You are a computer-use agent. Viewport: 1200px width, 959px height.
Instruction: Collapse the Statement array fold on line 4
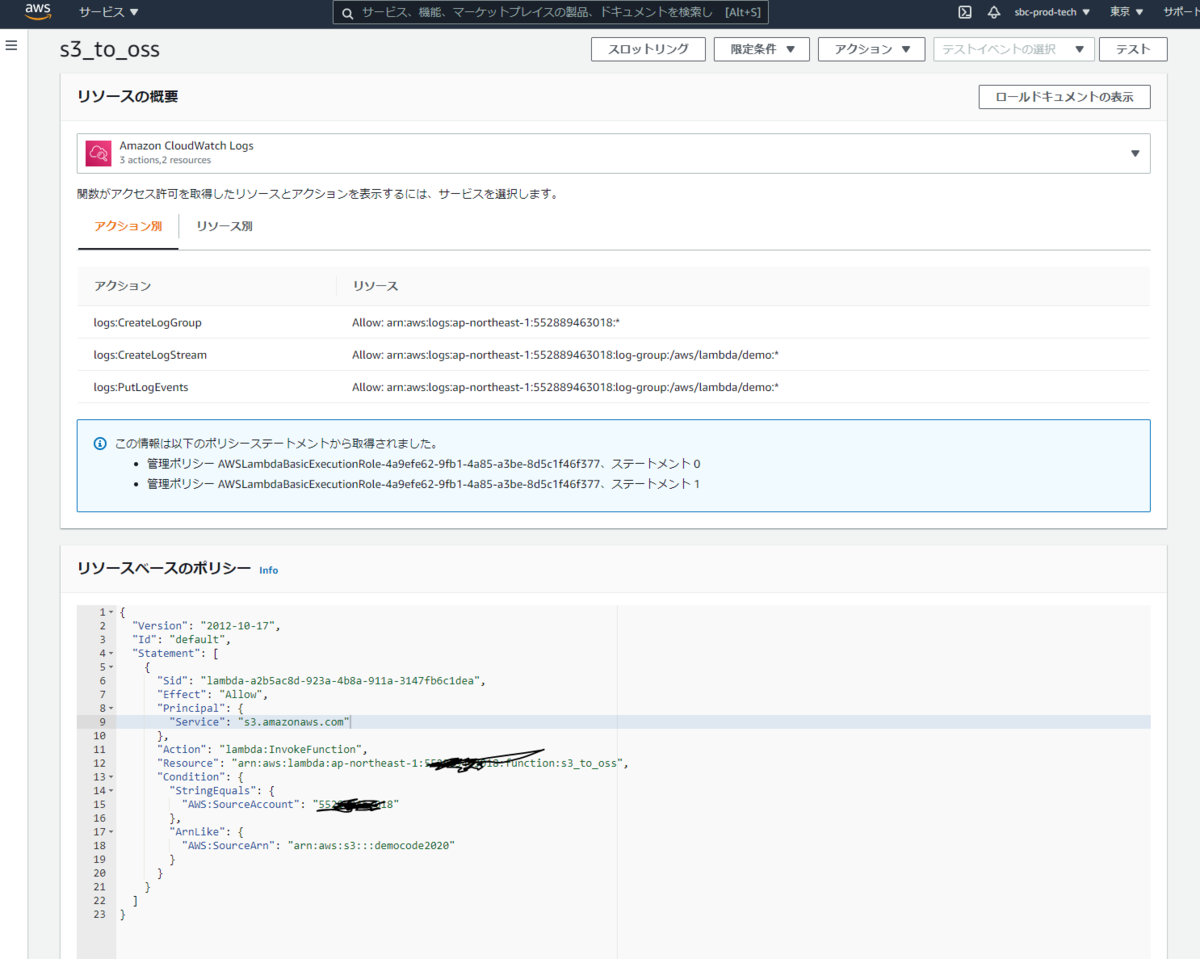111,653
